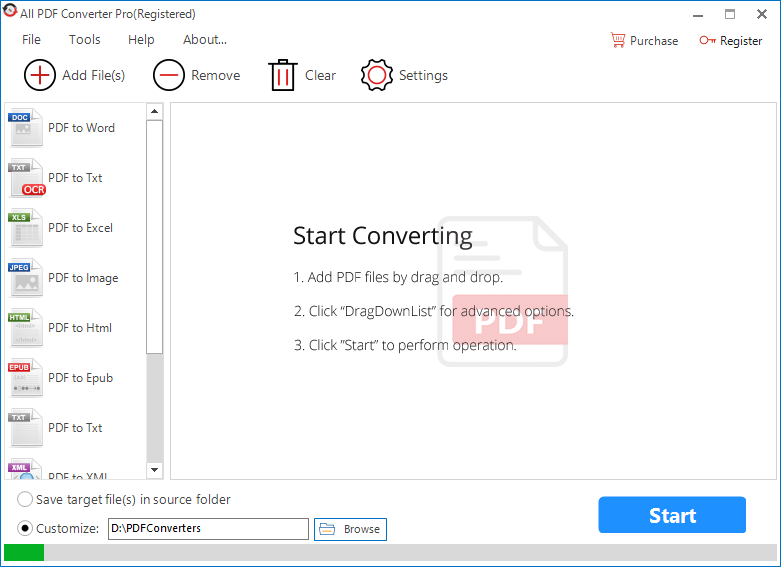781x567 pixels.
Task: Click the PDF to Excel label
Action: click(x=80, y=228)
